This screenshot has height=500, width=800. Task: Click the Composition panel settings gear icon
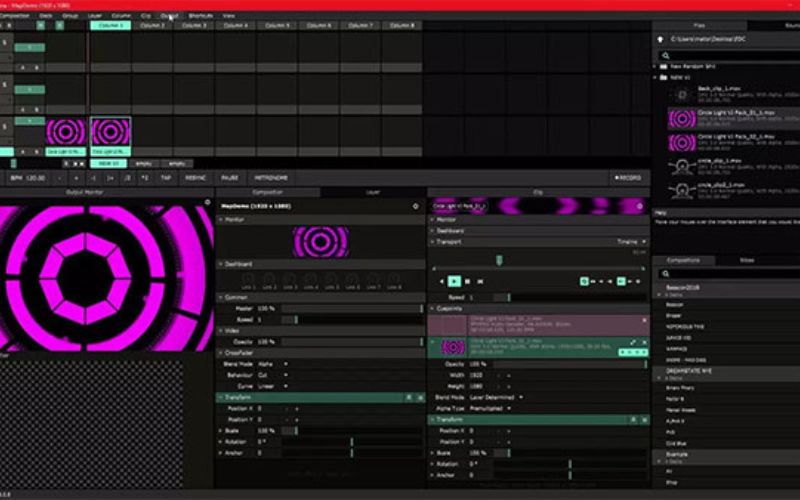tap(416, 205)
